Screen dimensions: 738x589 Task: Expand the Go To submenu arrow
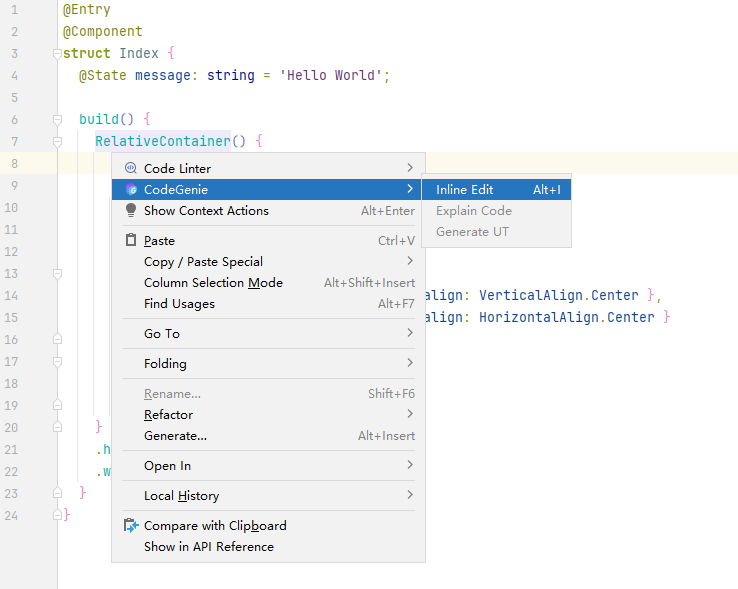(409, 333)
